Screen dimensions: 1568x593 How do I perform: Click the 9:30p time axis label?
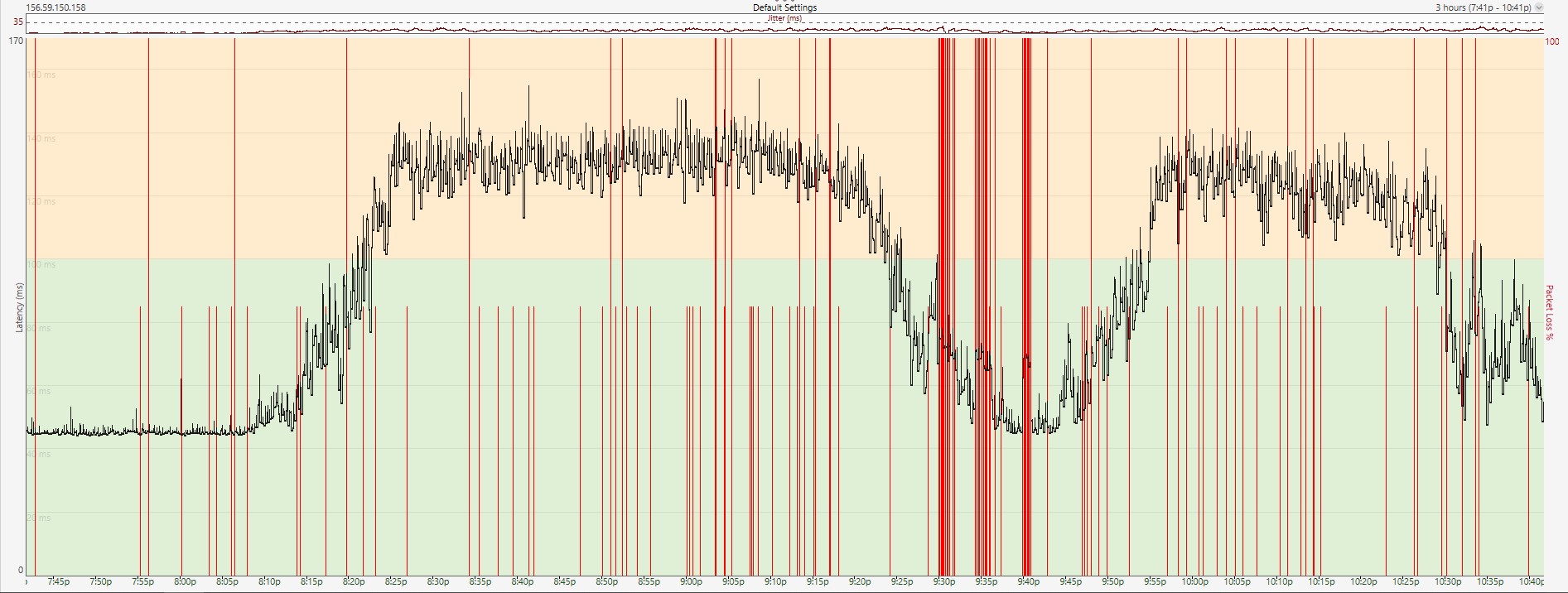point(944,581)
